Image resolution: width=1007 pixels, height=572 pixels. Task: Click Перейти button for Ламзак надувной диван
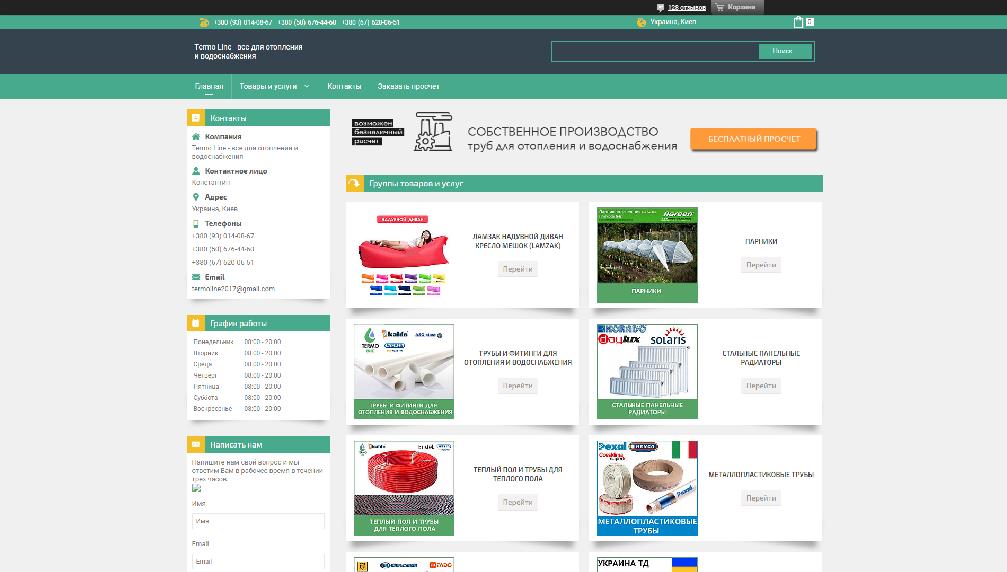coord(518,269)
